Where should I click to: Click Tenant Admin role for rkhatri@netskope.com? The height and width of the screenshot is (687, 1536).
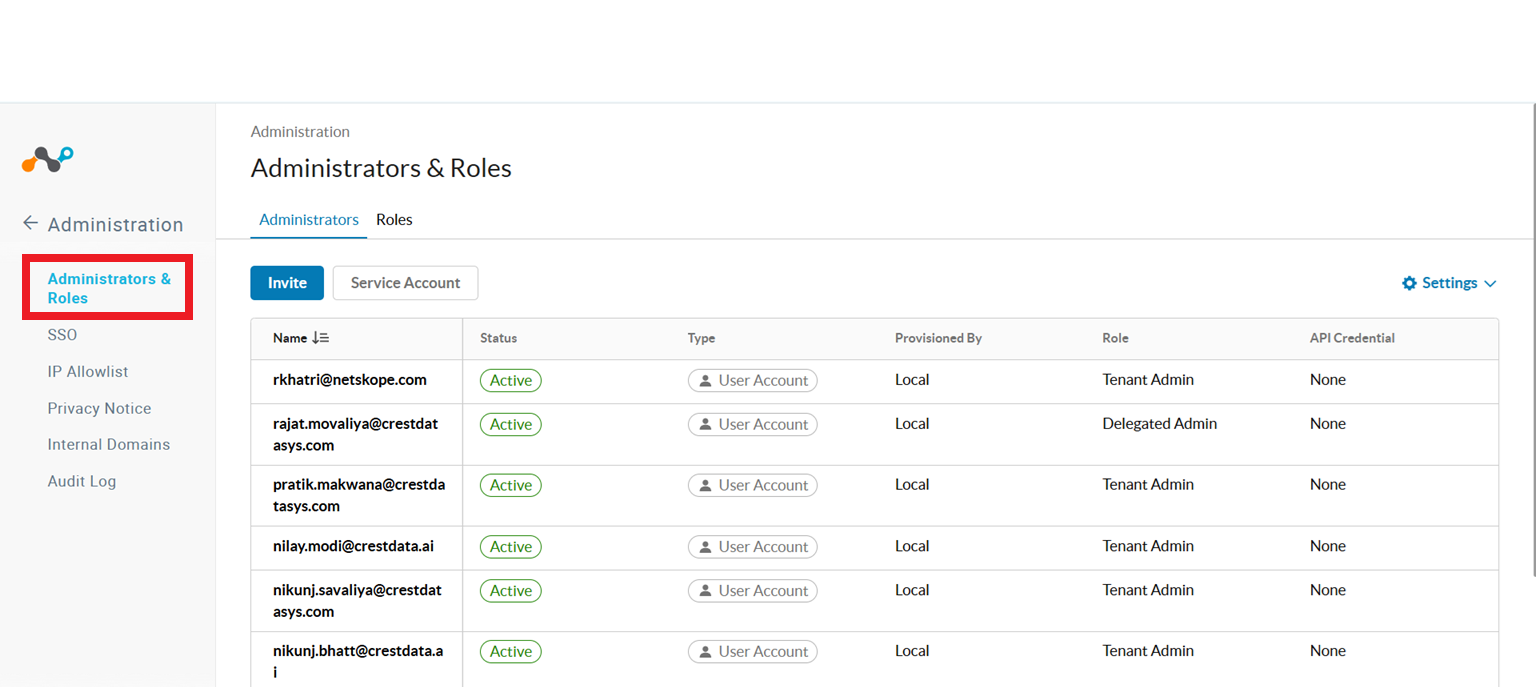(1148, 380)
